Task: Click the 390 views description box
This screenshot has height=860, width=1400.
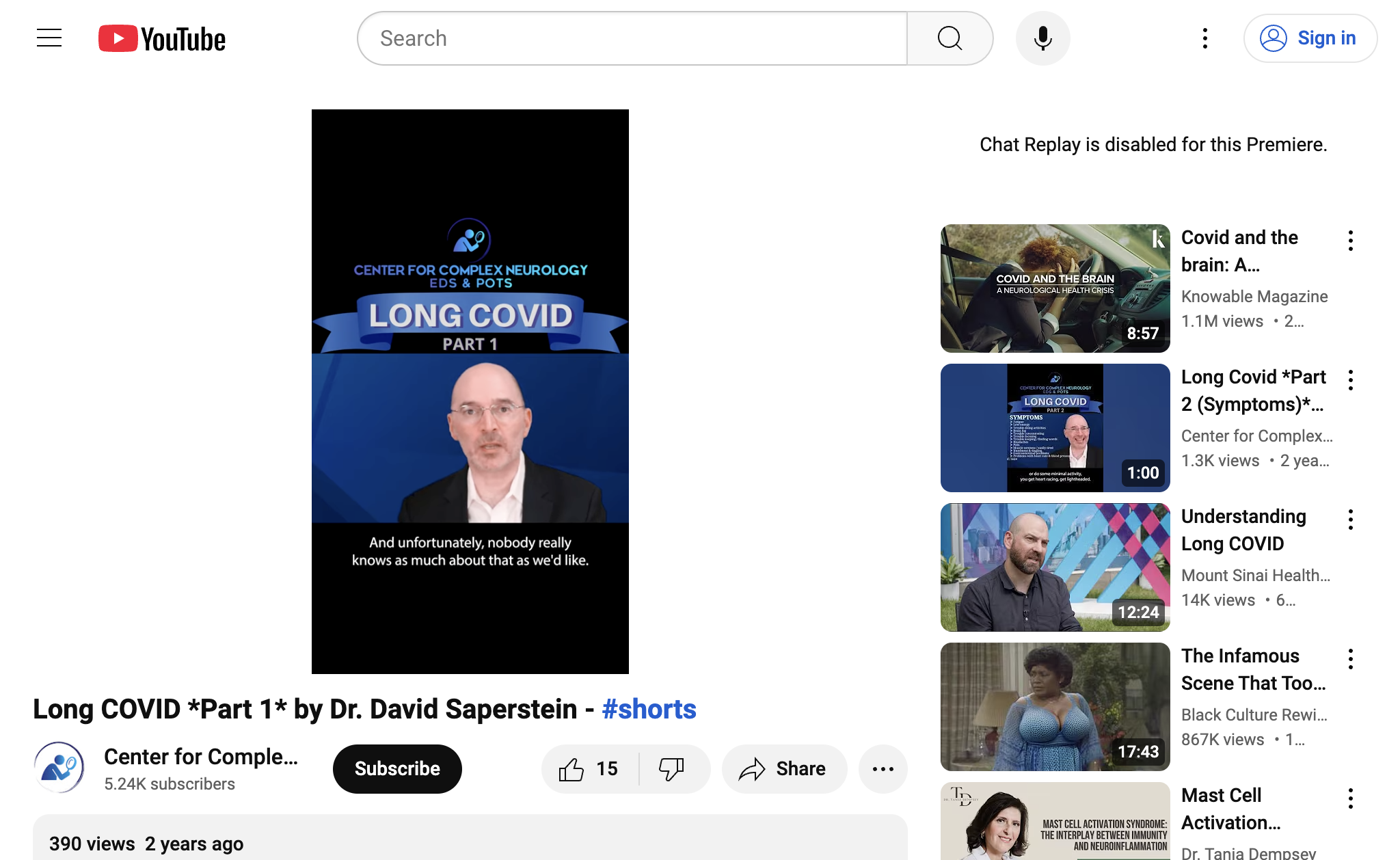Action: click(470, 837)
